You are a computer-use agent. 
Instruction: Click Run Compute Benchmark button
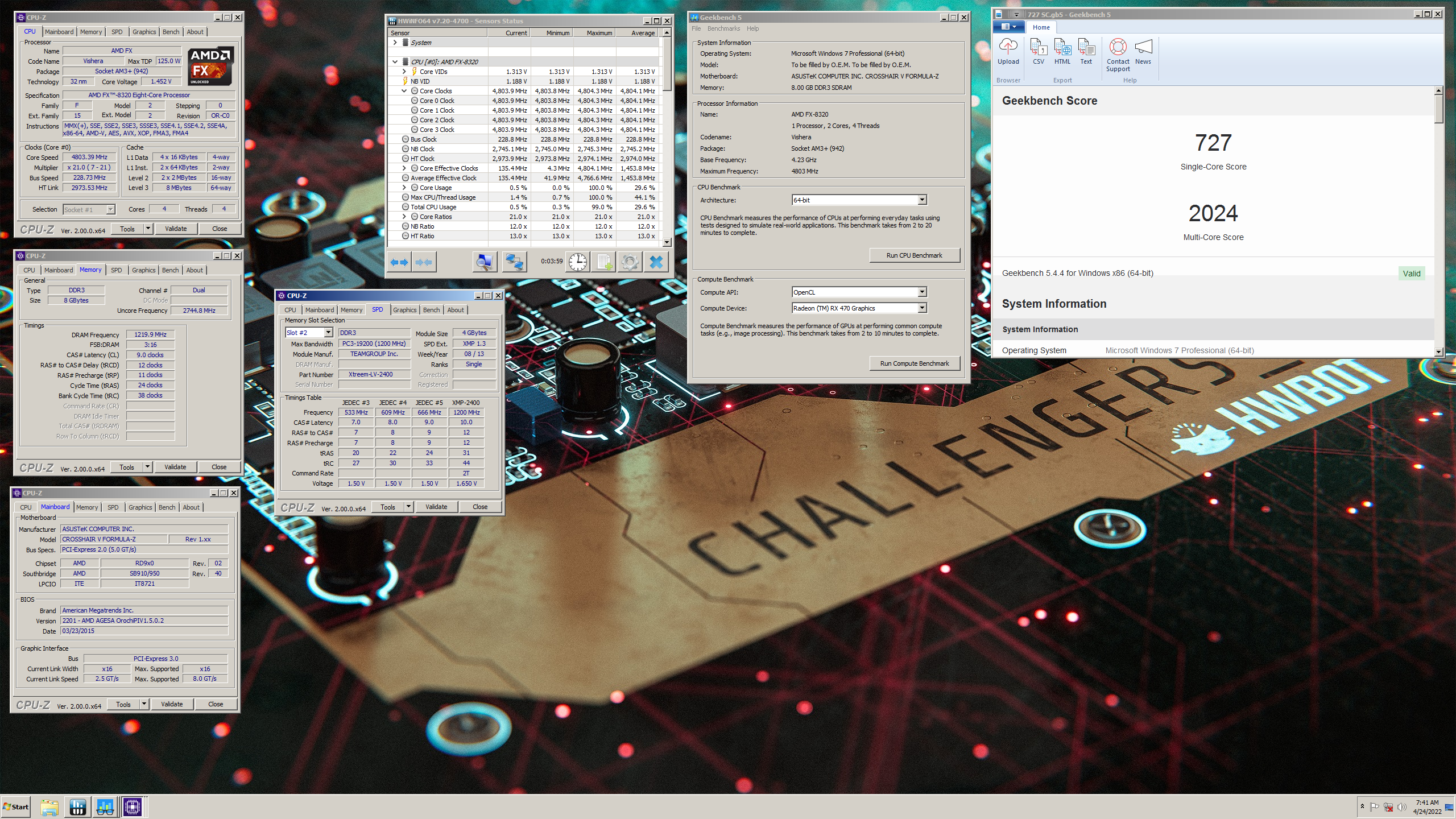(914, 363)
